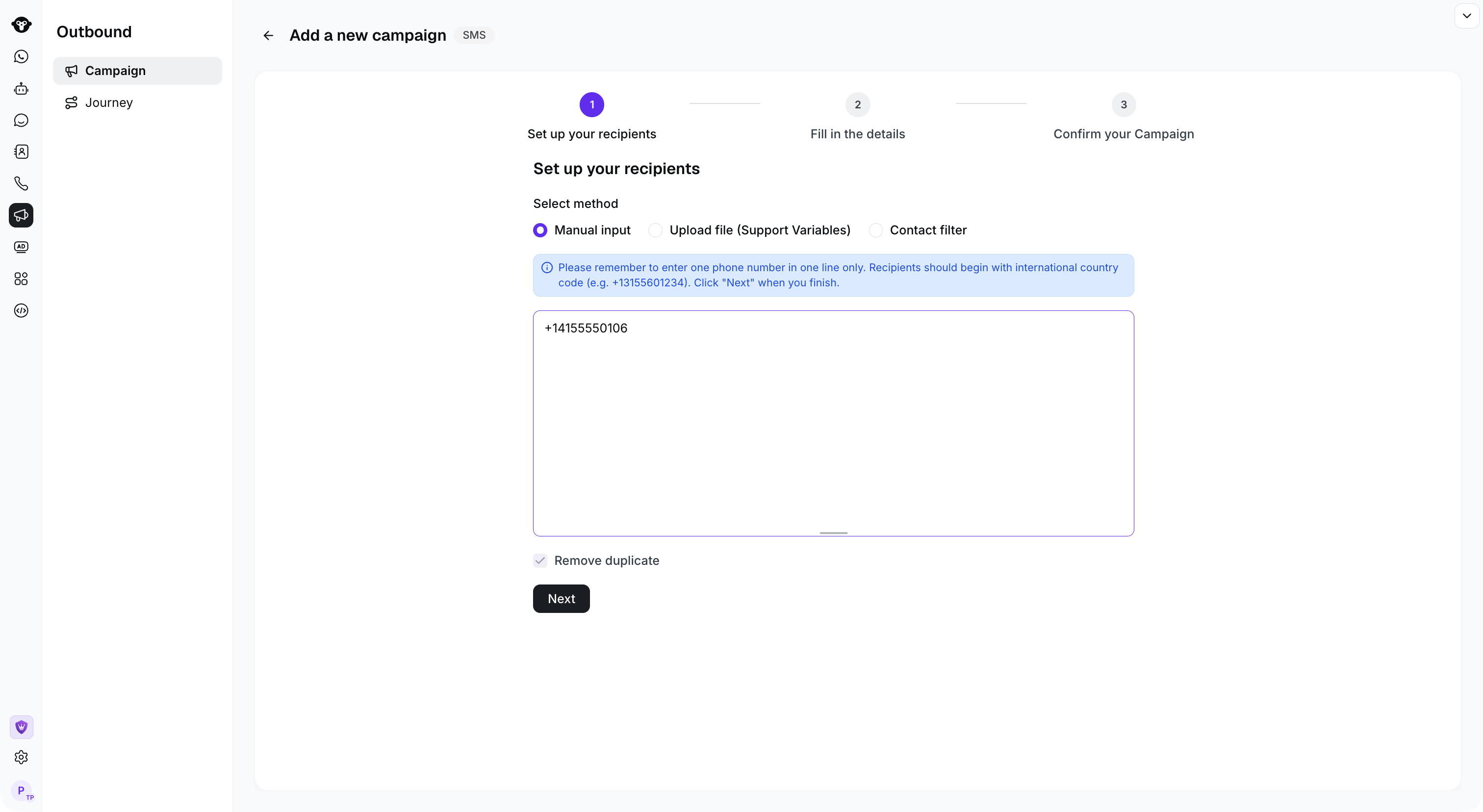The width and height of the screenshot is (1483, 812).
Task: Open the settings gear icon
Action: tap(21, 758)
